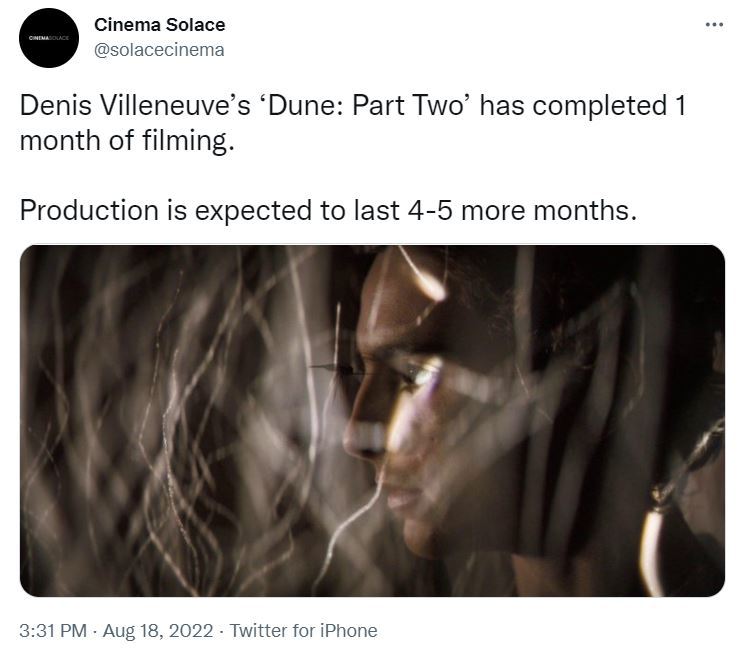Click the blurred strands on photo's left side

click(150, 420)
